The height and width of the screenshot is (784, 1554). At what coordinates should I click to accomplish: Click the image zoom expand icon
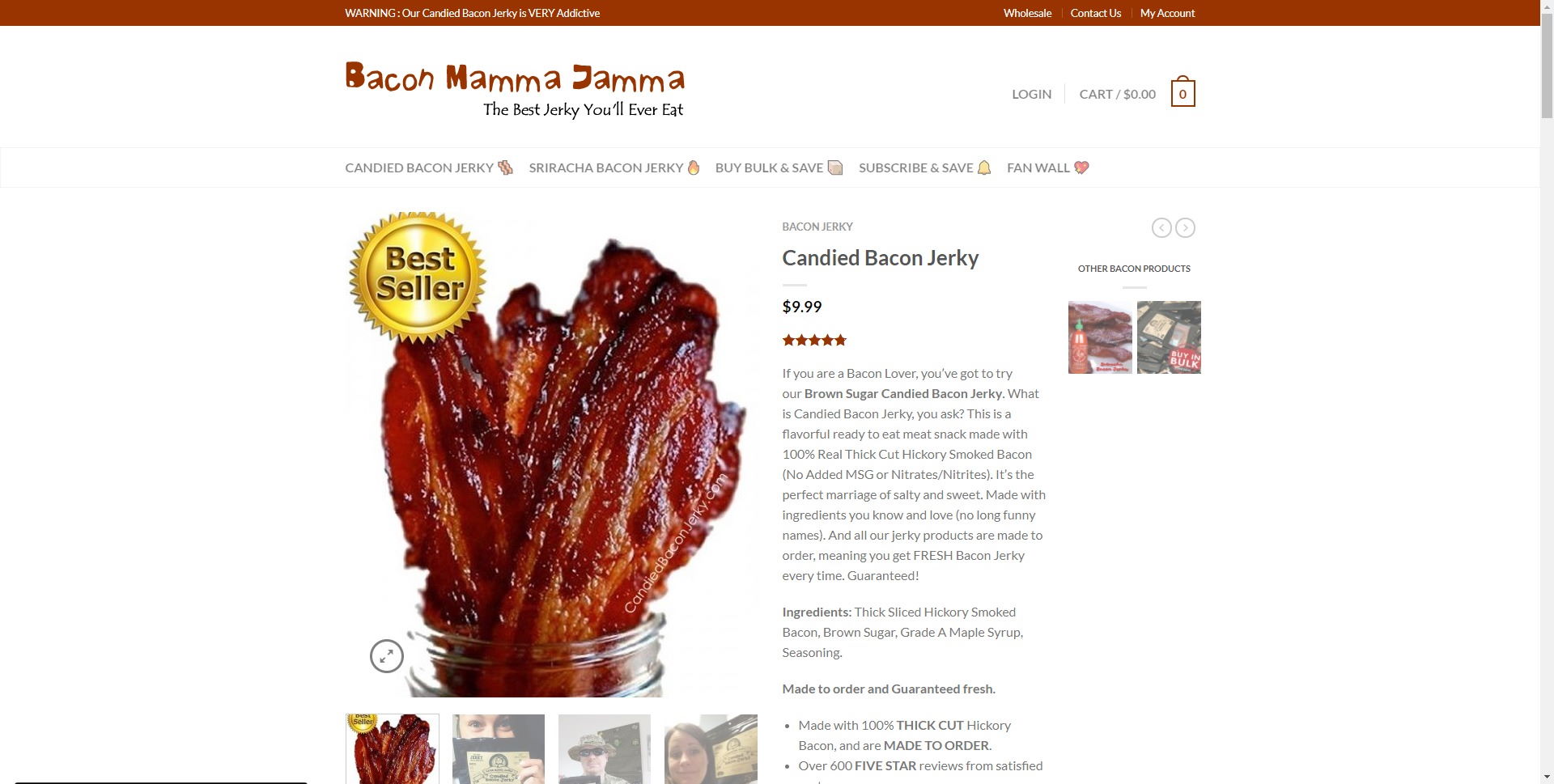387,656
